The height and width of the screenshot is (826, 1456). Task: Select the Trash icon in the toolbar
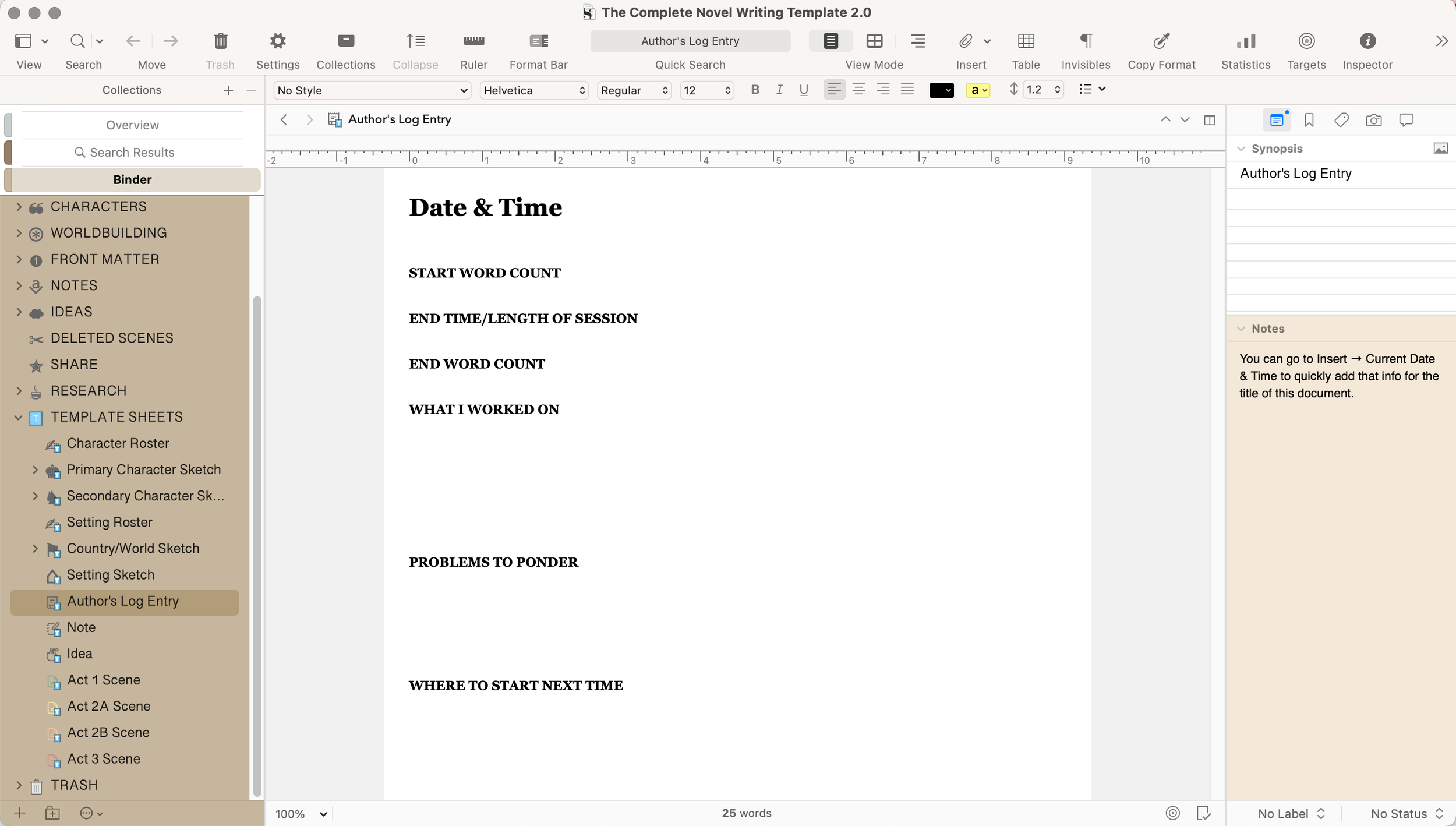[220, 40]
